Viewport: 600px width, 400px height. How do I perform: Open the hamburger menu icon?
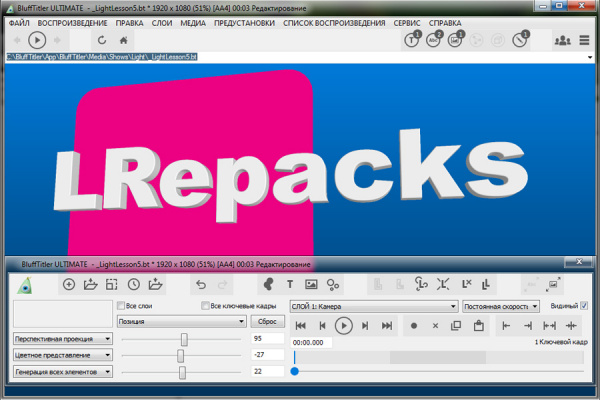click(x=584, y=40)
